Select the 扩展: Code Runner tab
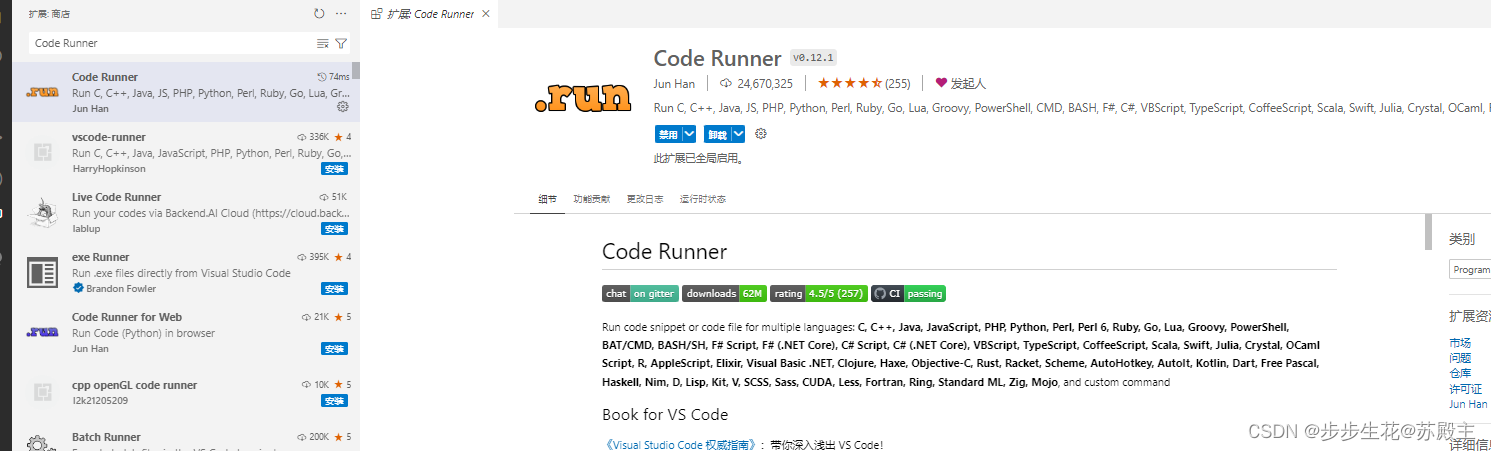The width and height of the screenshot is (1491, 451). [x=430, y=14]
